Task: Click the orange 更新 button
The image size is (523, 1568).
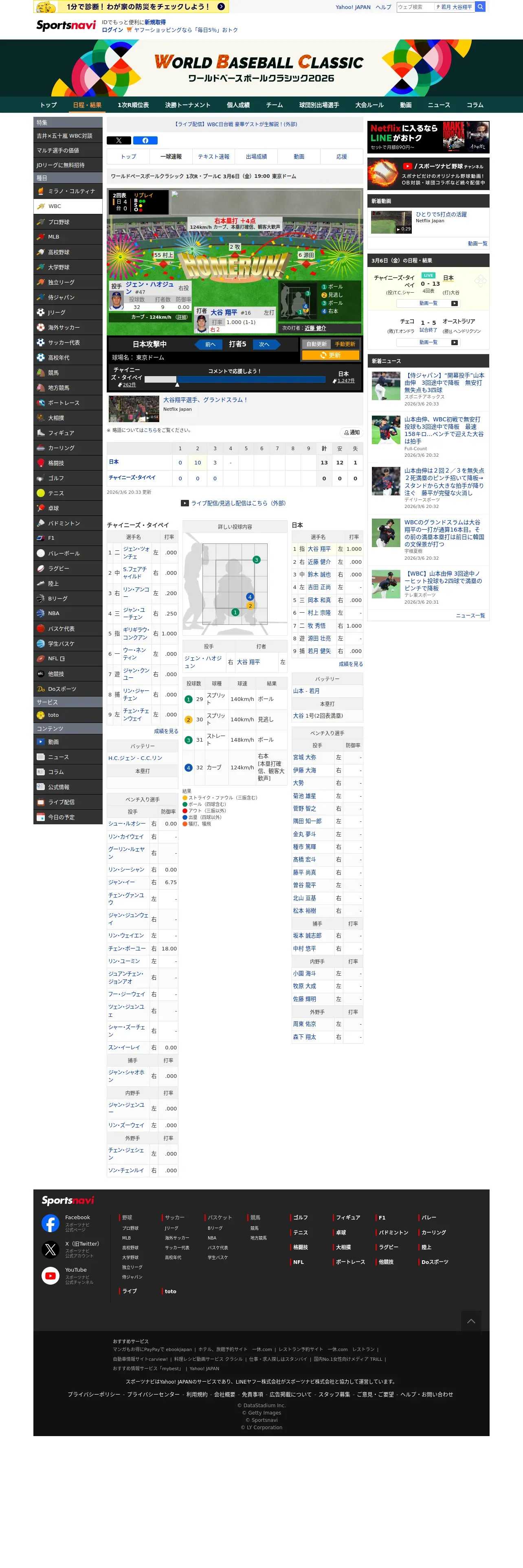Action: (x=331, y=355)
